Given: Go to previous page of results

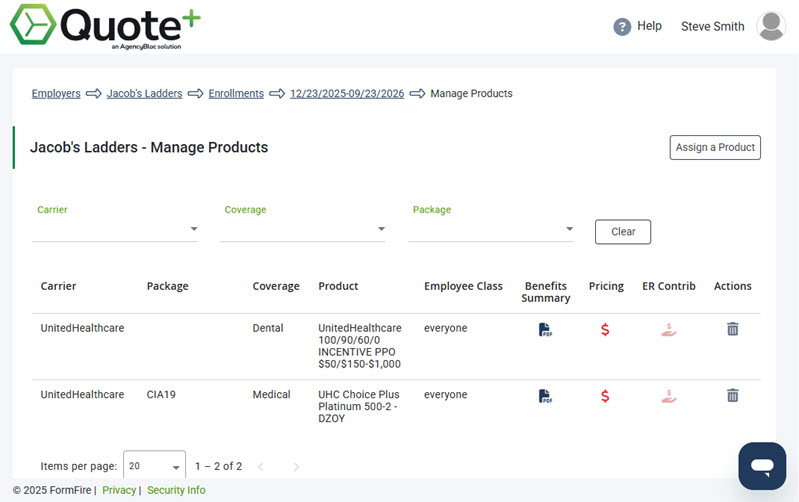Looking at the screenshot, I should [x=260, y=466].
